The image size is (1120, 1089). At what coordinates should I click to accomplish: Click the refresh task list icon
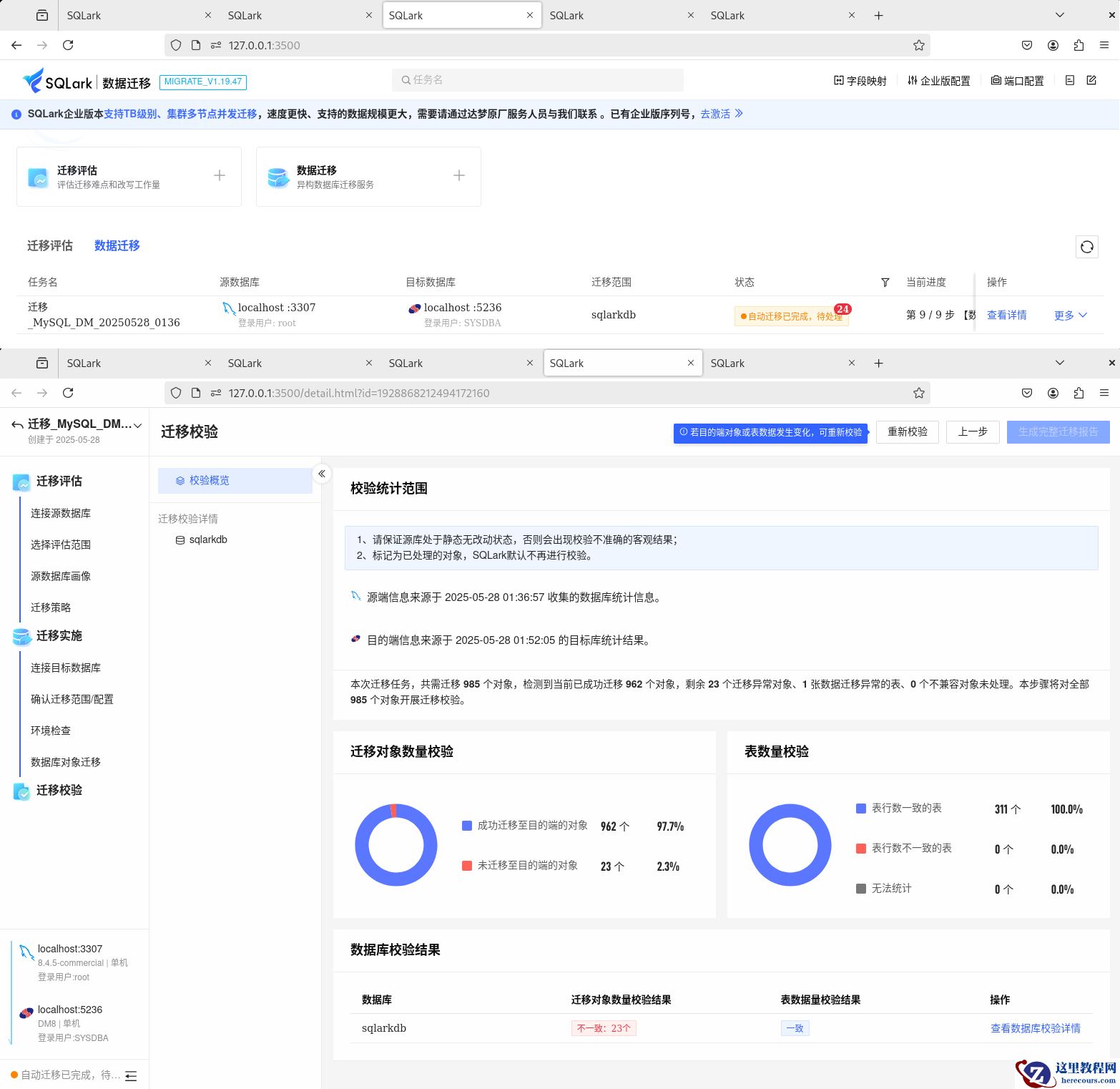point(1086,247)
